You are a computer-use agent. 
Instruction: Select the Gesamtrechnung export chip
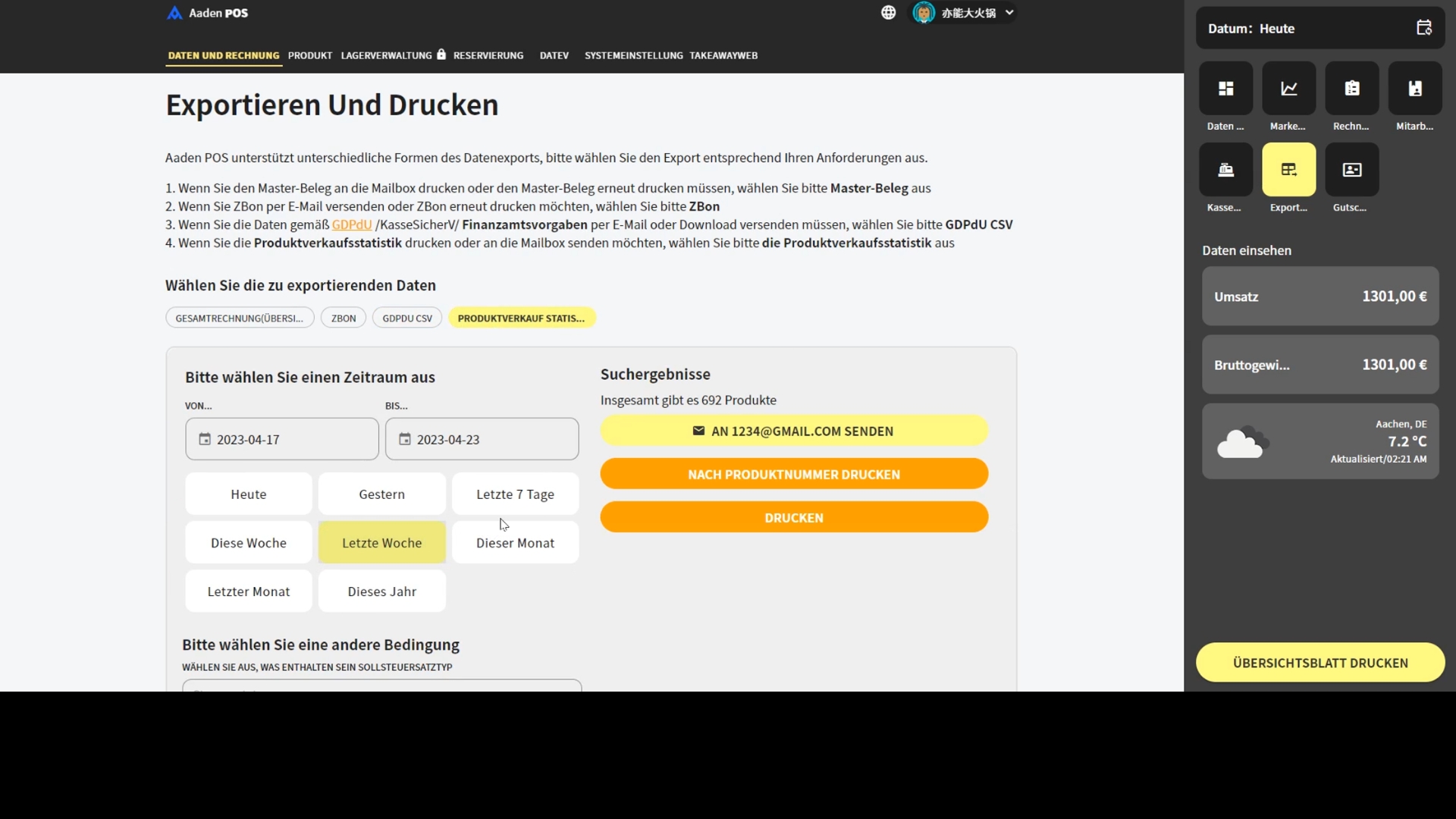239,318
